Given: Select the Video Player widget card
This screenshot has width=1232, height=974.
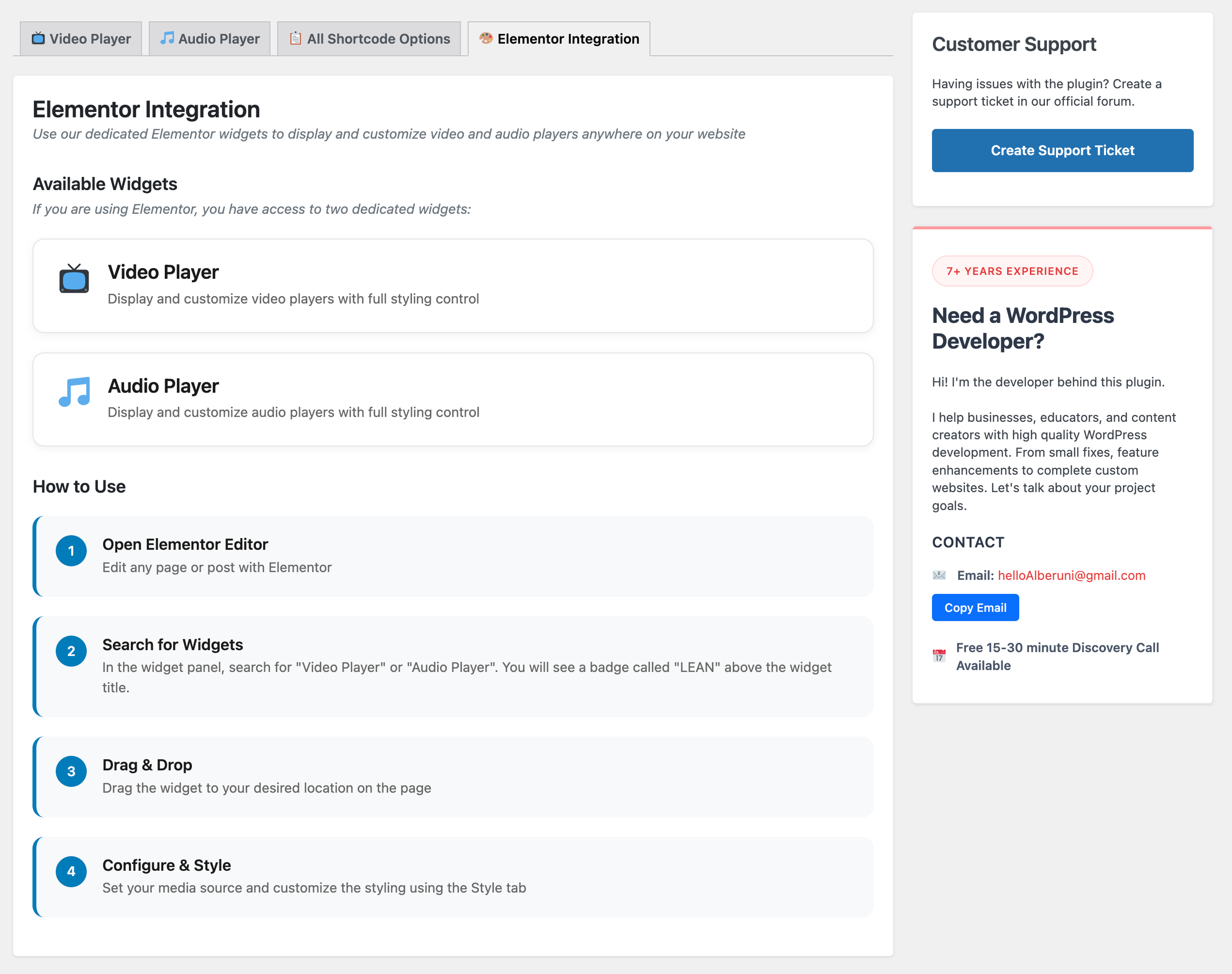Looking at the screenshot, I should pyautogui.click(x=453, y=286).
